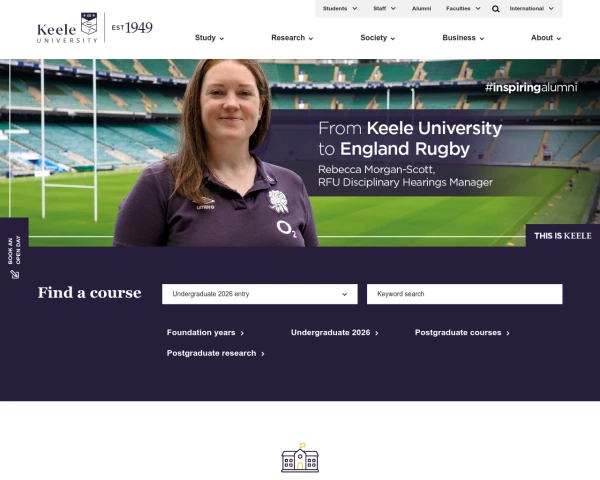Go to Postgraduate research

(215, 353)
